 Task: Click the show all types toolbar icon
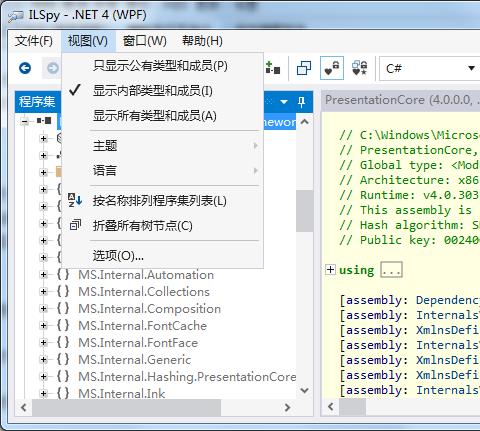click(360, 68)
